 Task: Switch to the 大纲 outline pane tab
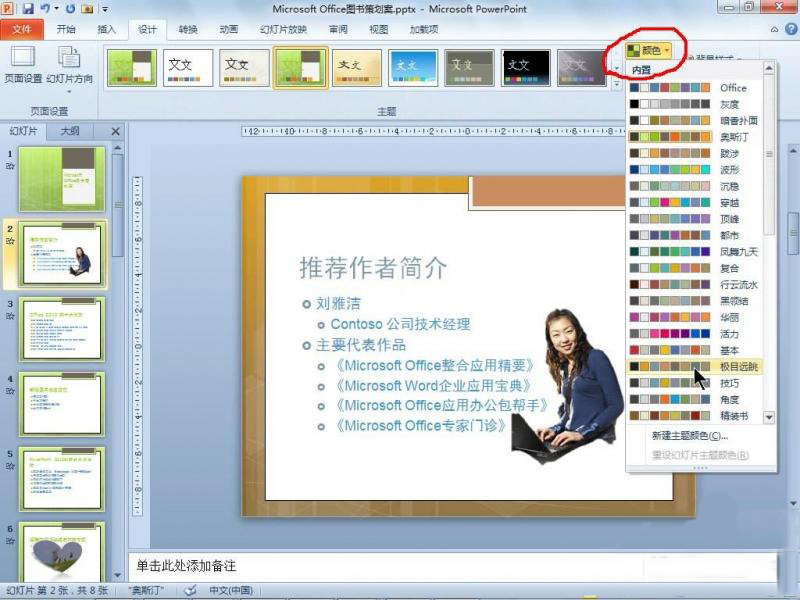70,131
